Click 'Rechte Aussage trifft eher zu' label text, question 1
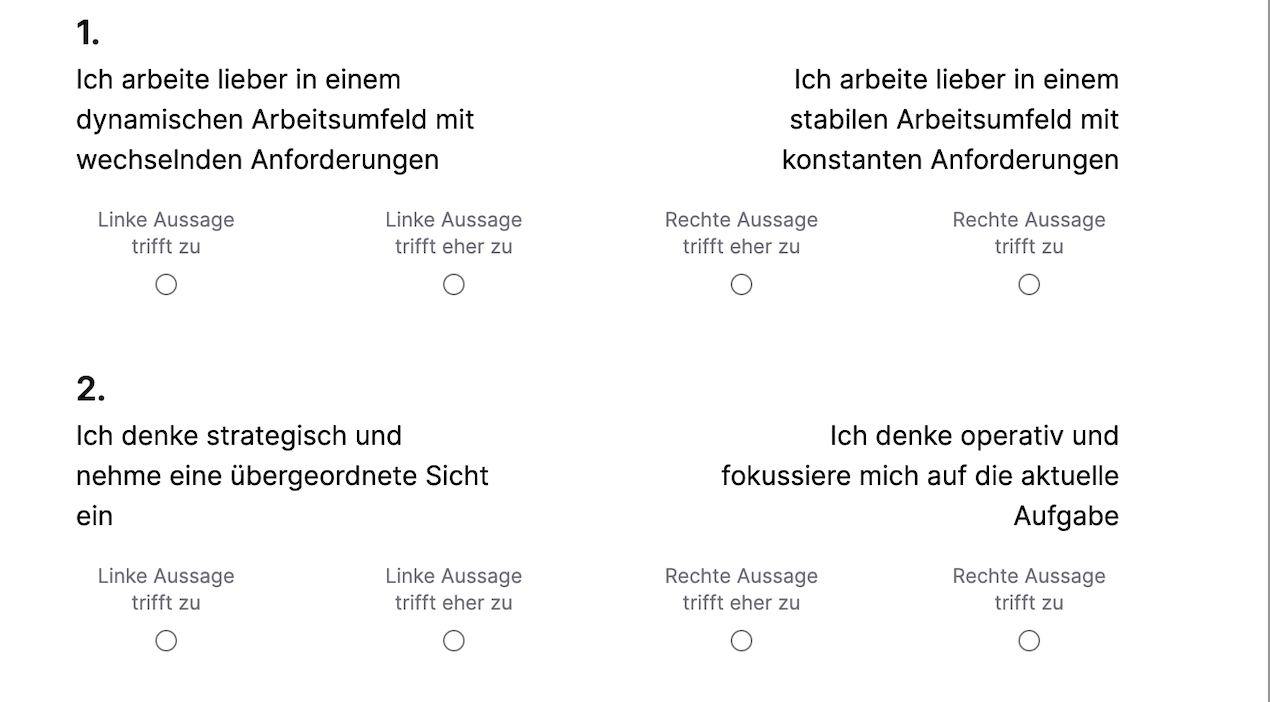This screenshot has width=1270, height=702. pos(741,233)
